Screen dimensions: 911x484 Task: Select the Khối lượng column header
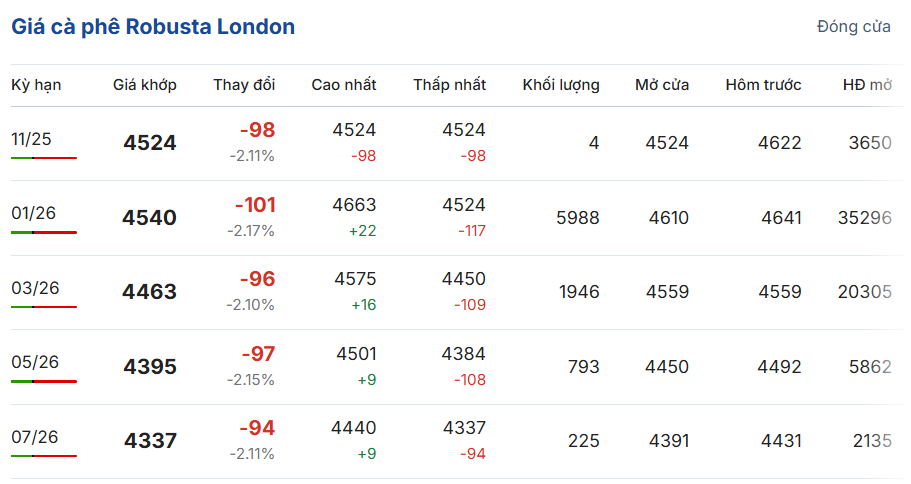[x=561, y=85]
